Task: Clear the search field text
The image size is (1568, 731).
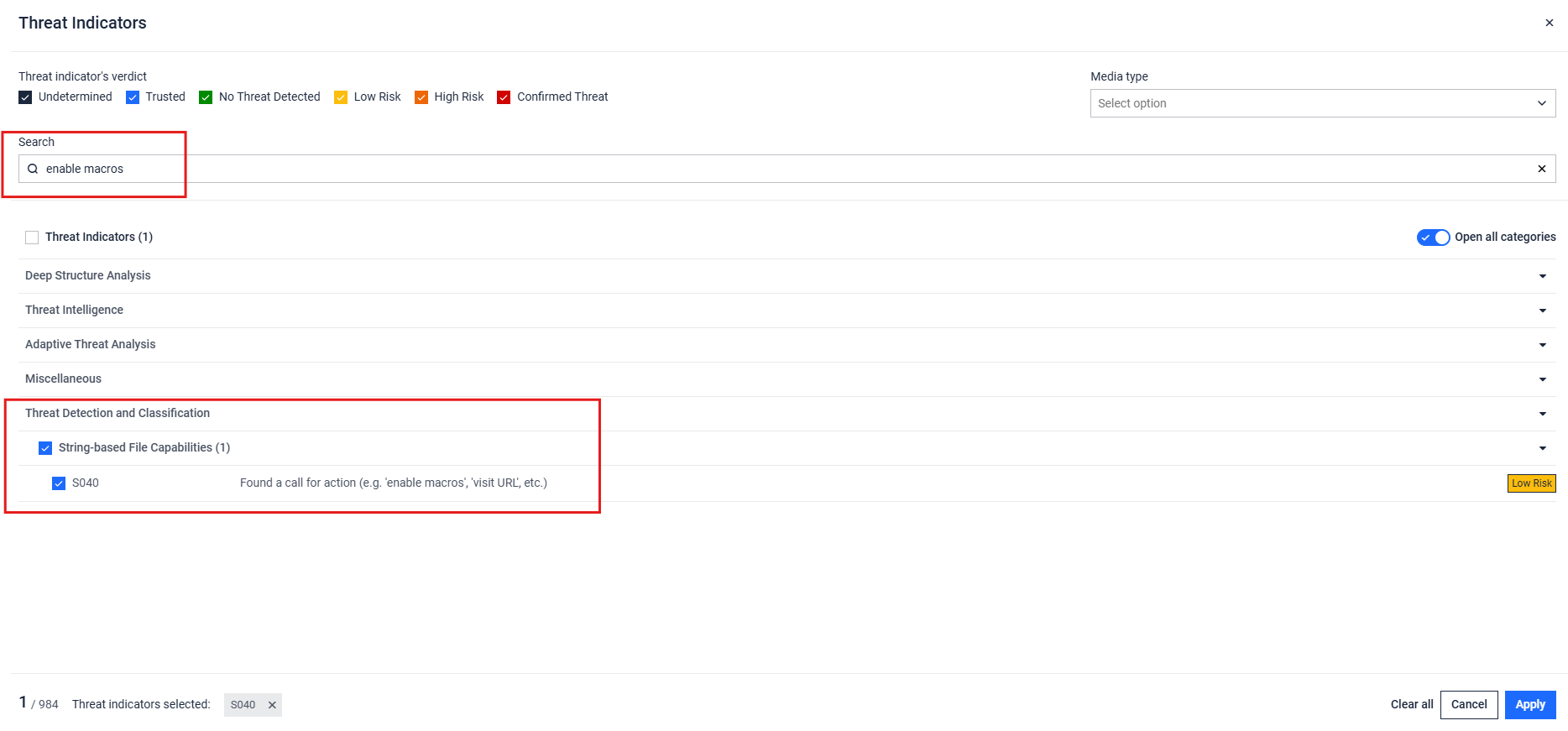Action: pos(1541,169)
